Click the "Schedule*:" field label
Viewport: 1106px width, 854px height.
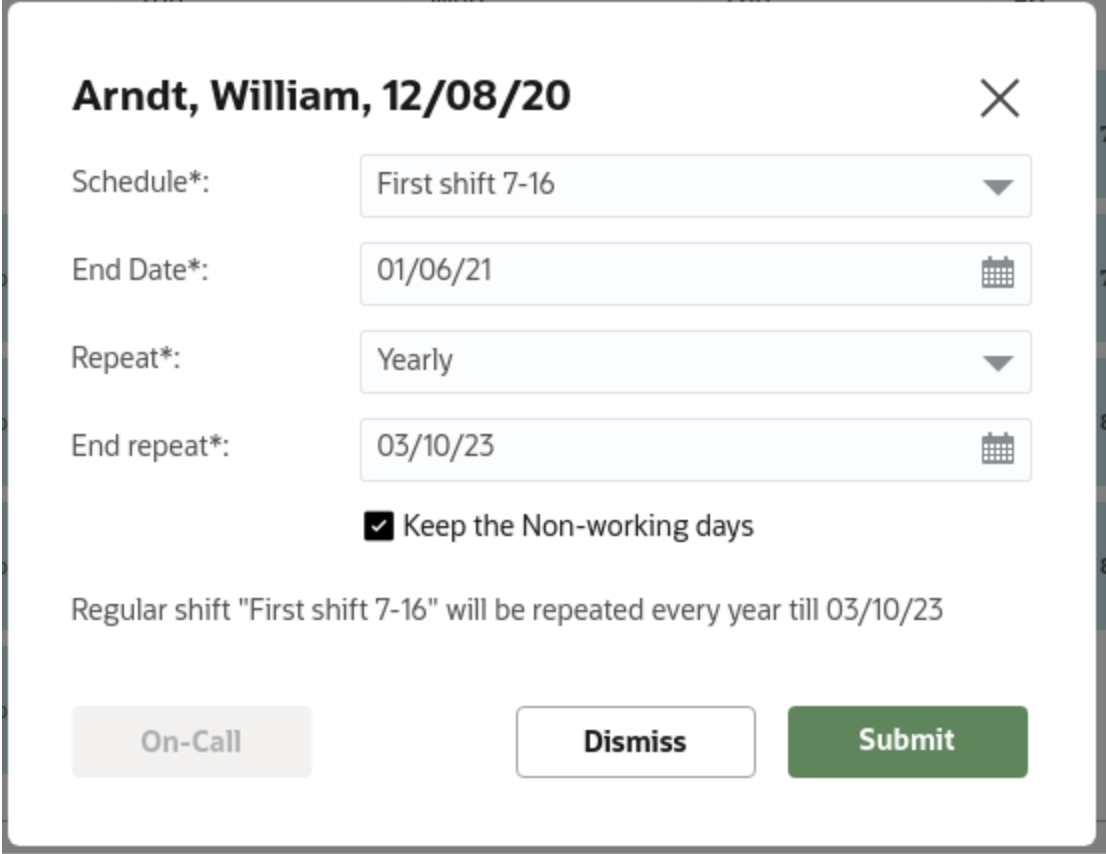141,183
